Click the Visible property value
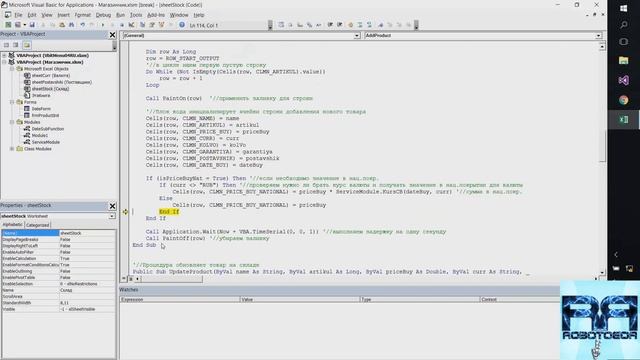640x360 pixels. [87, 309]
